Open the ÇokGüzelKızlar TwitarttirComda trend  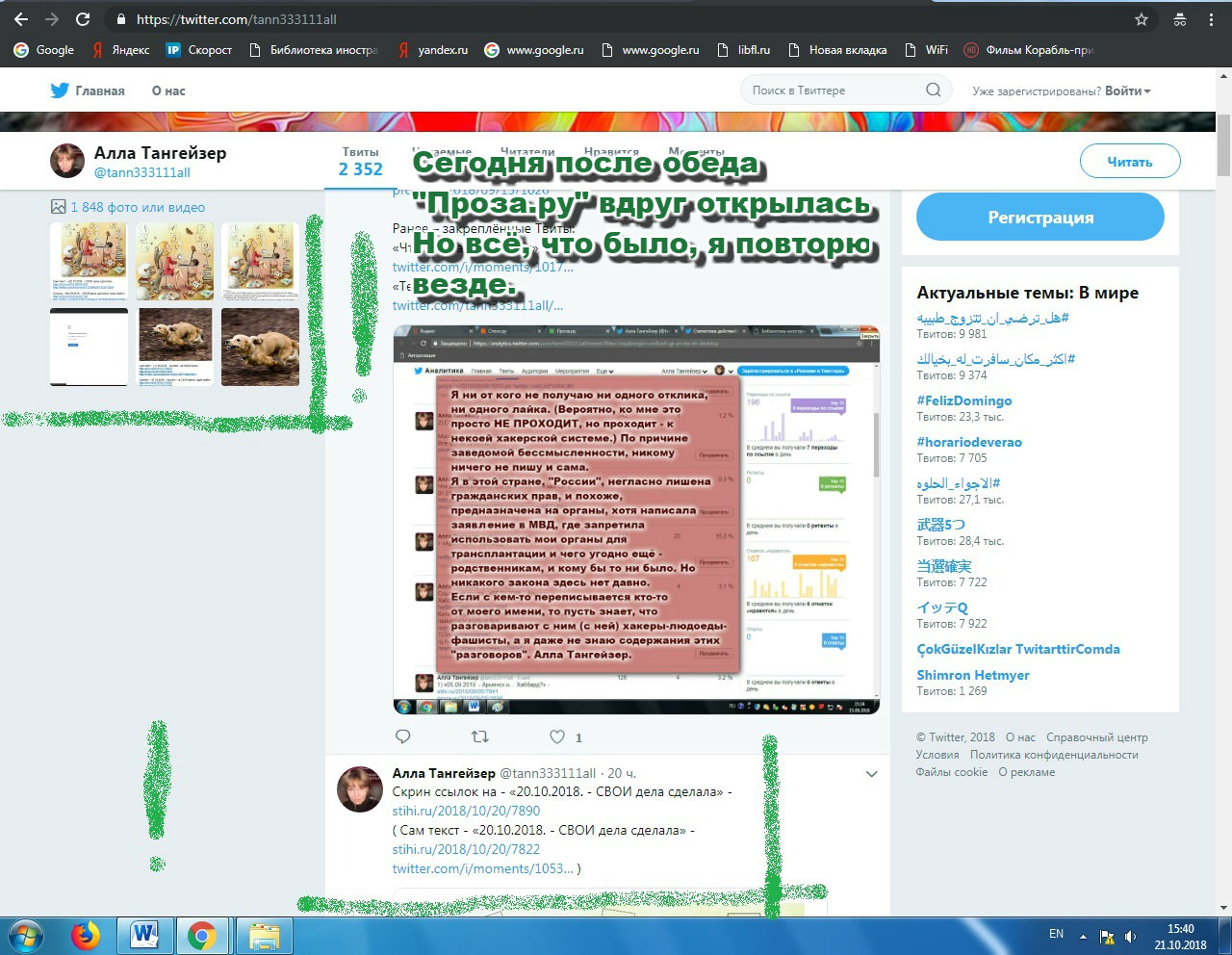[x=1018, y=649]
